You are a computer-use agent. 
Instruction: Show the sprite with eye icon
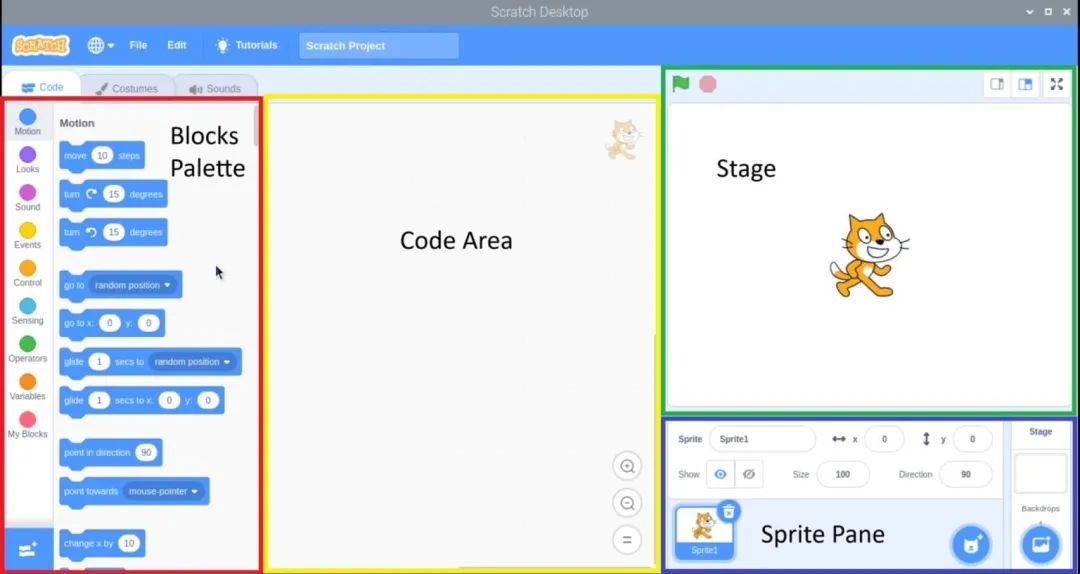coord(720,474)
